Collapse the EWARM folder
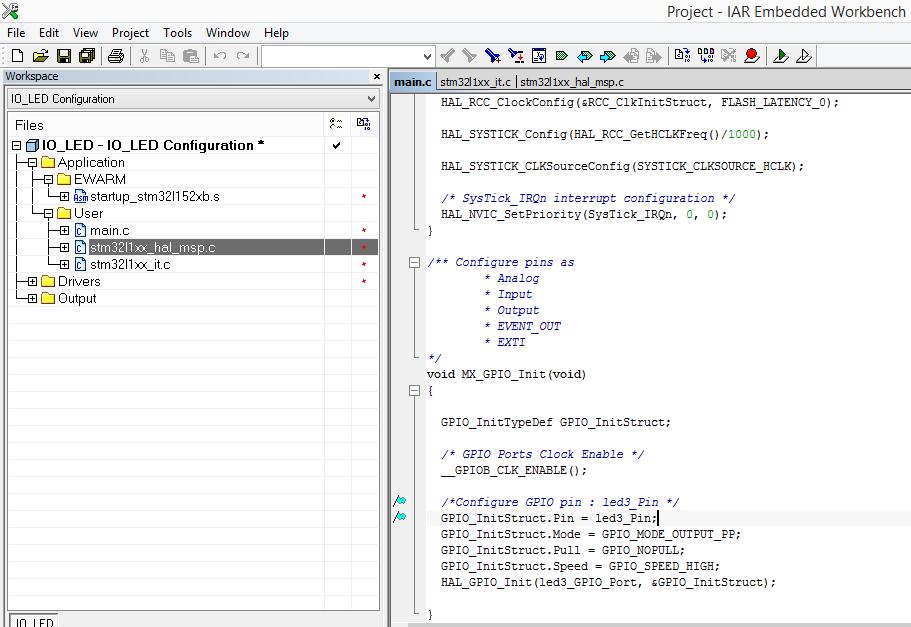The image size is (911, 627). click(x=49, y=180)
